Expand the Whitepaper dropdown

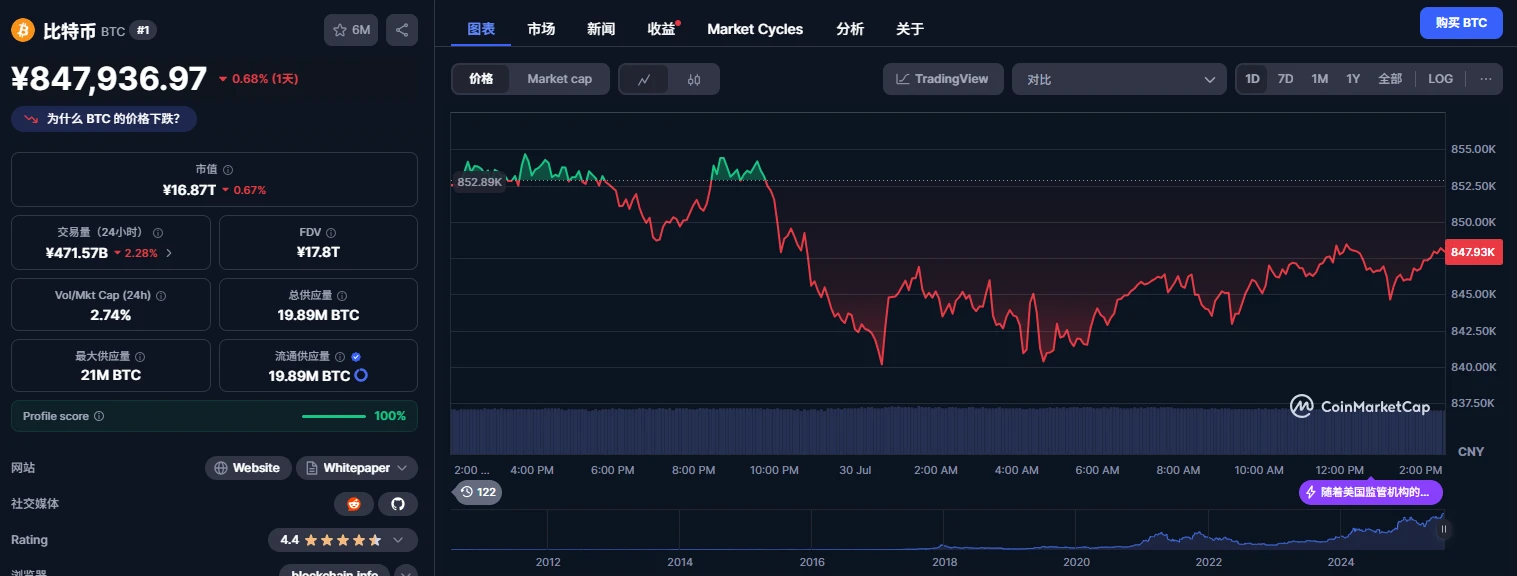click(x=357, y=468)
